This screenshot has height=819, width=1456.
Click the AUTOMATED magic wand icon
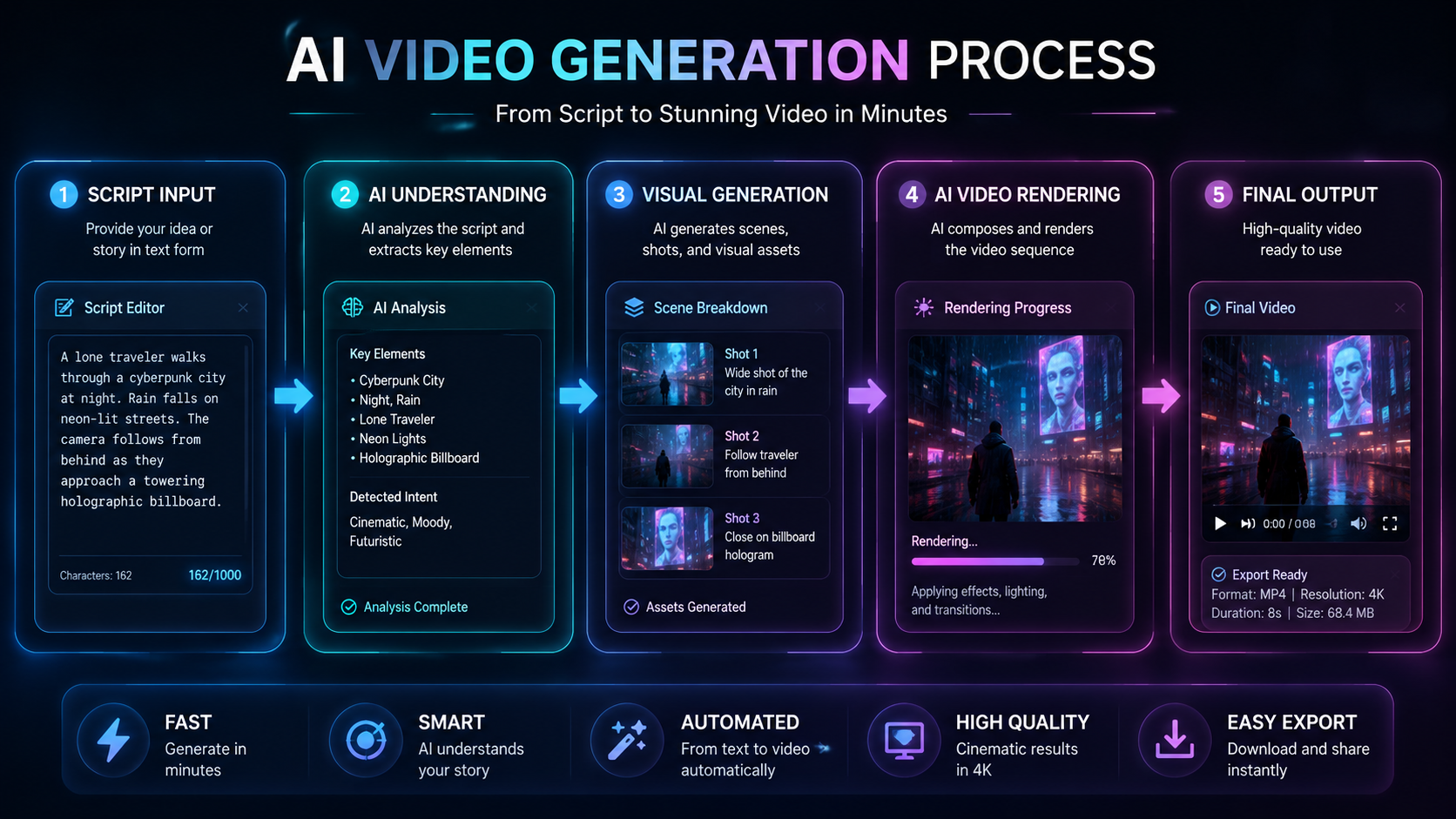pyautogui.click(x=626, y=741)
